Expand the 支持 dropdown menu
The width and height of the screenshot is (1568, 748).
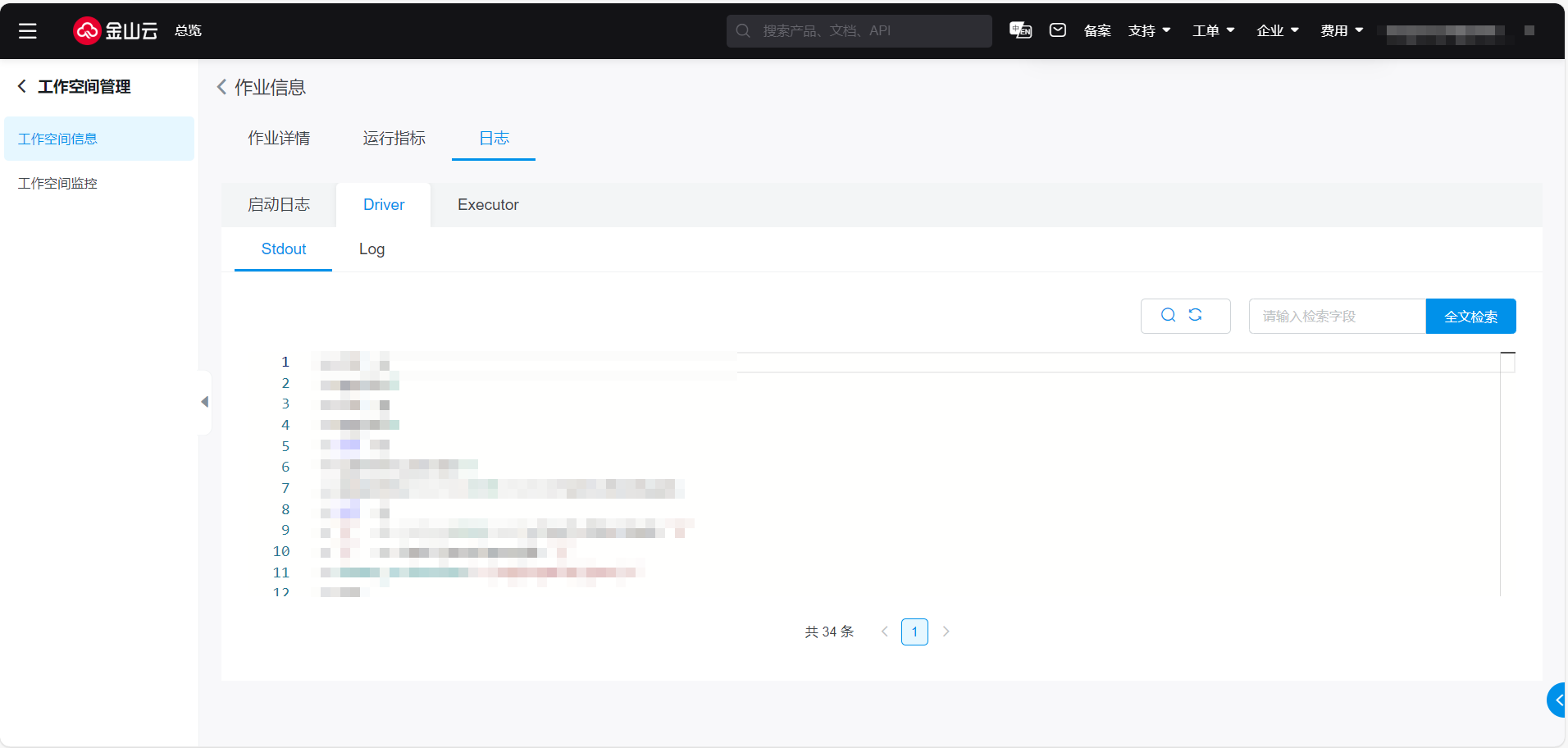pos(1149,30)
